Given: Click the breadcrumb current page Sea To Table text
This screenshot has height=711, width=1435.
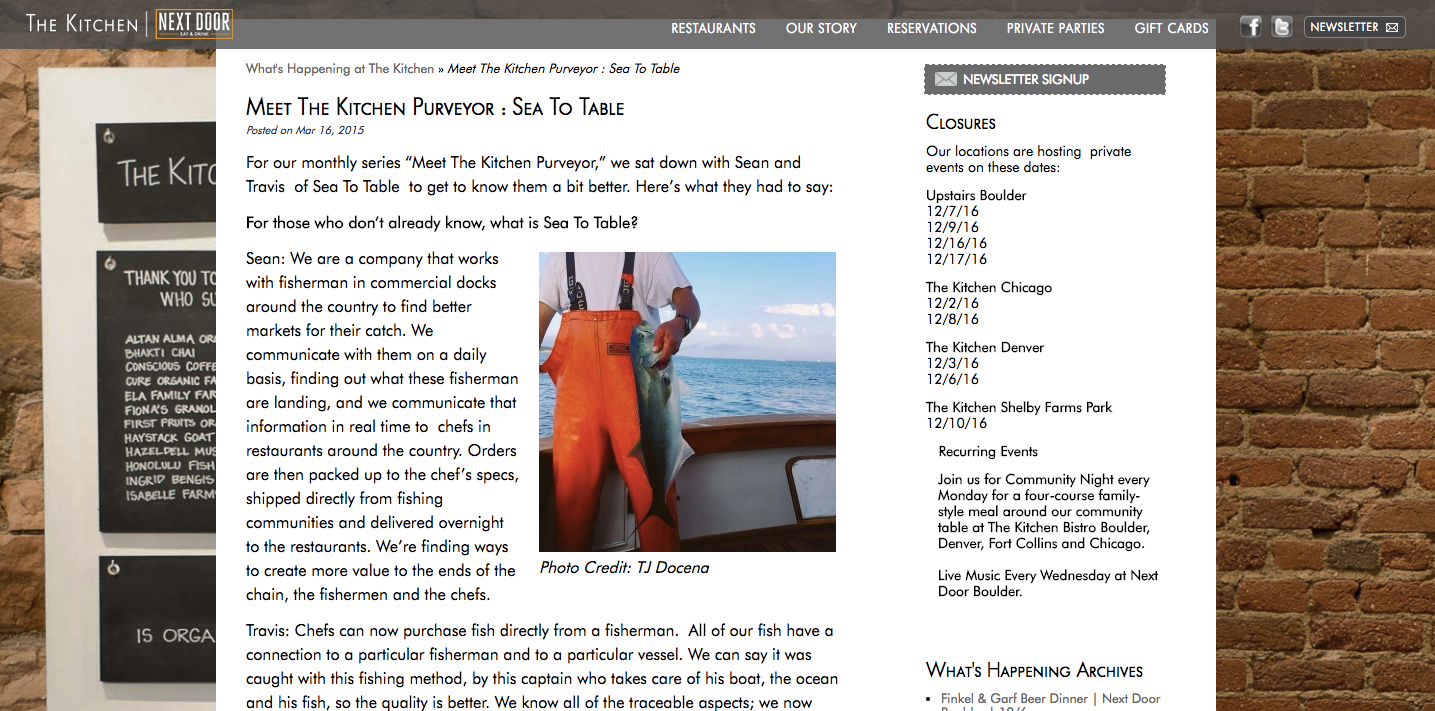Looking at the screenshot, I should pos(563,69).
